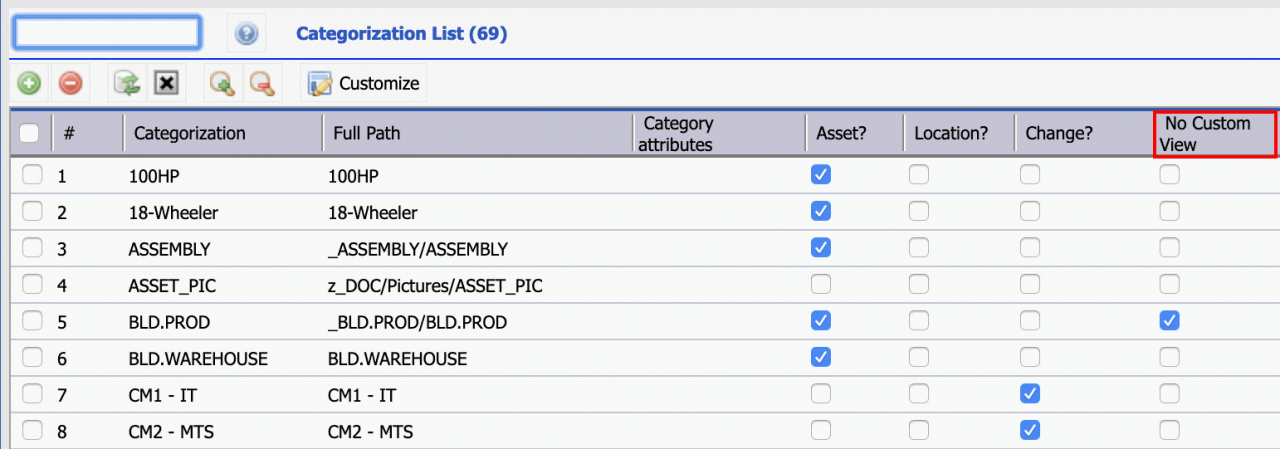The height and width of the screenshot is (449, 1280).
Task: Uncheck the Asset? checkbox for 100HP
Action: coord(821,175)
